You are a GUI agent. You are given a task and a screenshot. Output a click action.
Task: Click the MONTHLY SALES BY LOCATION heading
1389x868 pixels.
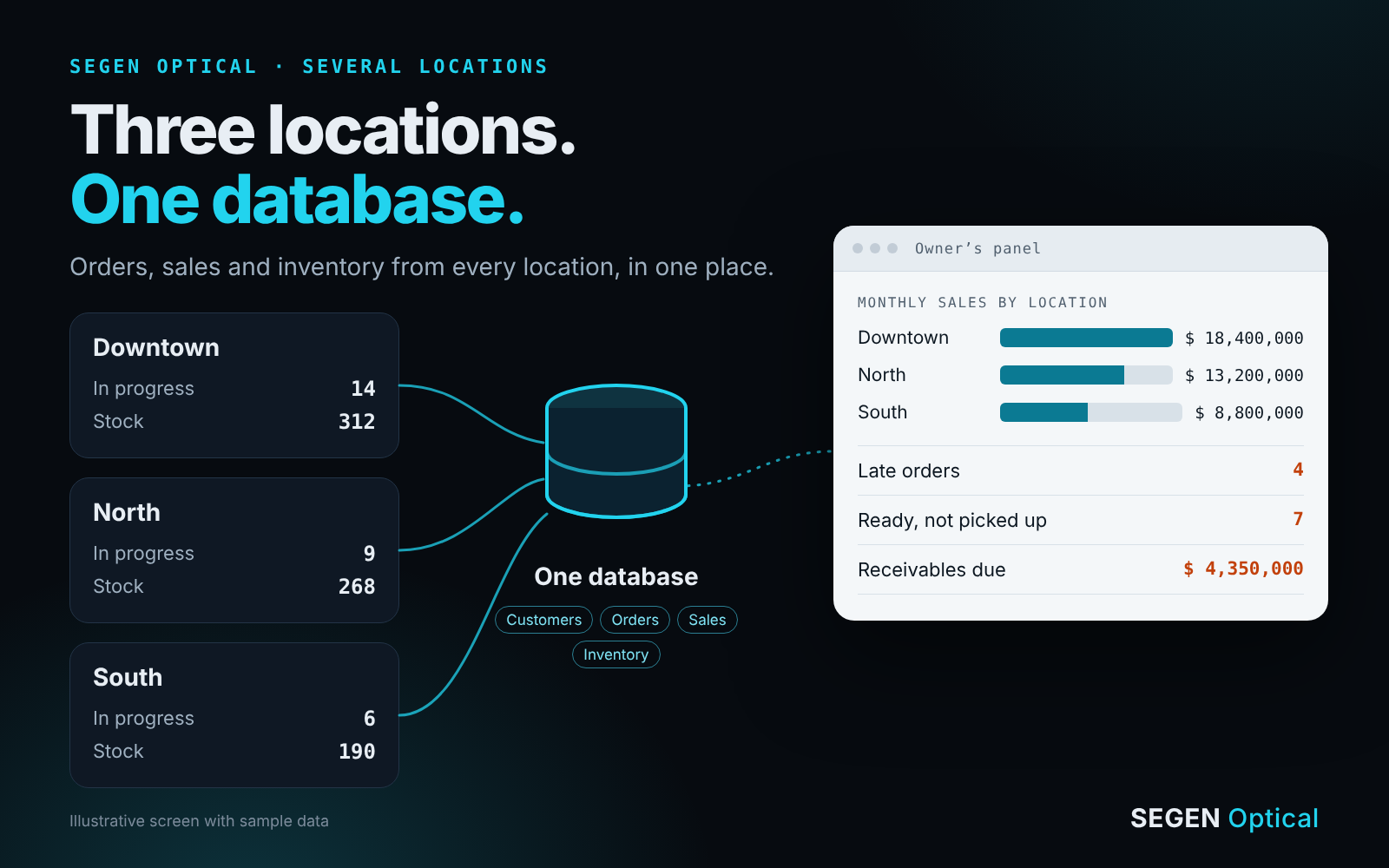(x=983, y=302)
